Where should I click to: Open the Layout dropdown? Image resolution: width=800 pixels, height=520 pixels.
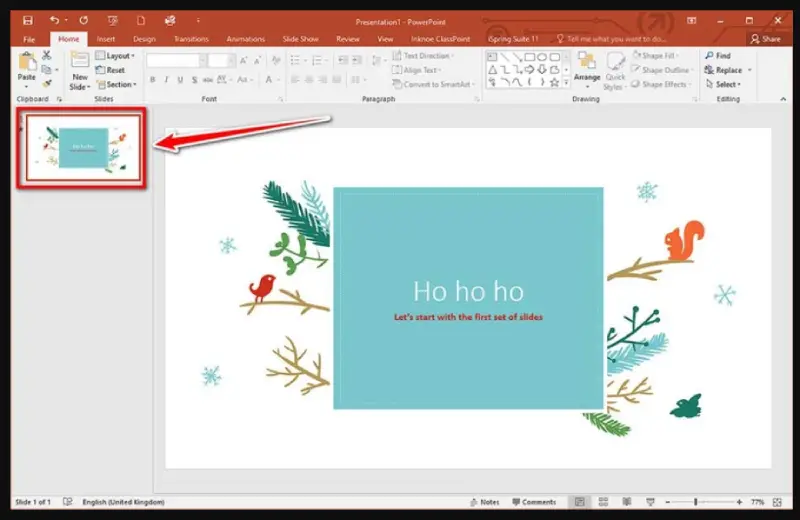point(115,56)
